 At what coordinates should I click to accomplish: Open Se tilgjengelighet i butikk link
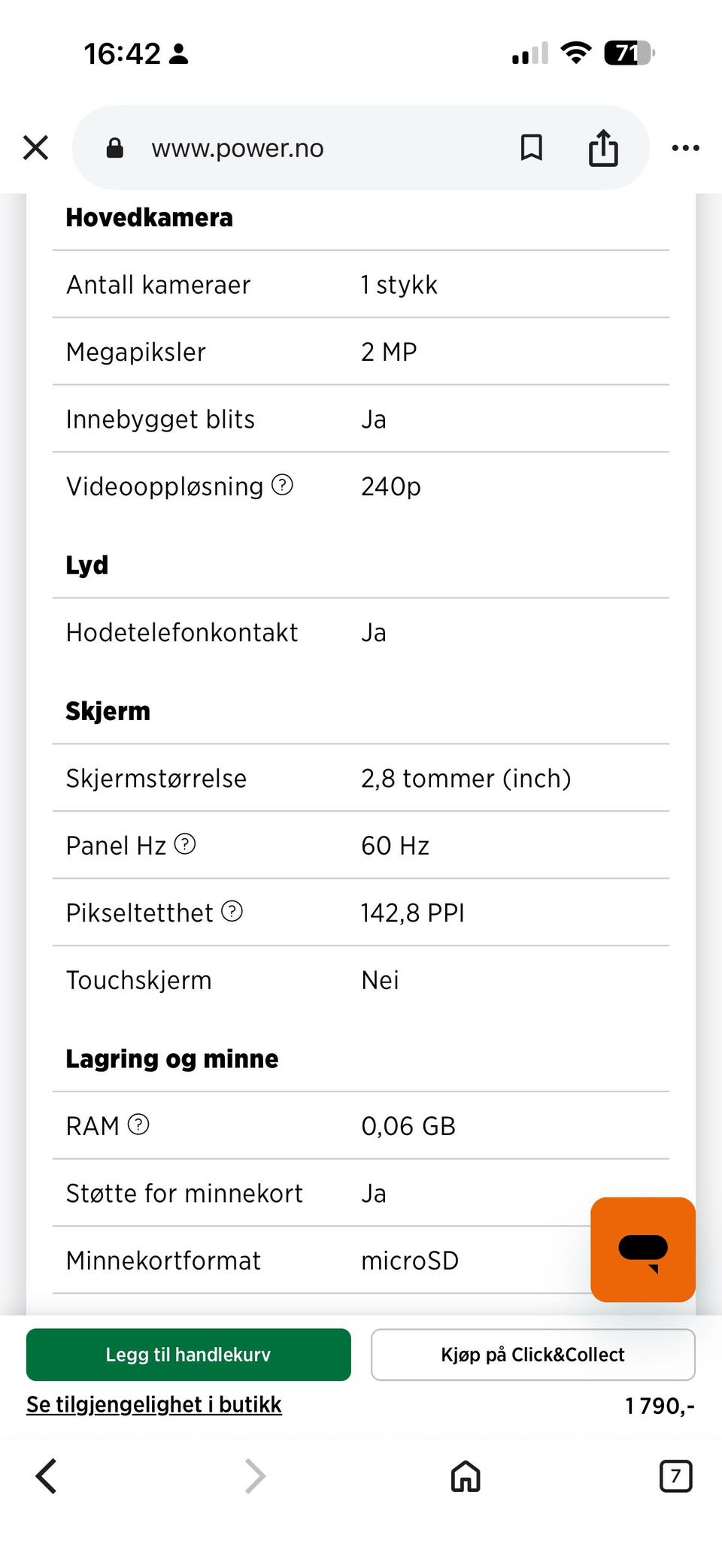click(154, 1404)
